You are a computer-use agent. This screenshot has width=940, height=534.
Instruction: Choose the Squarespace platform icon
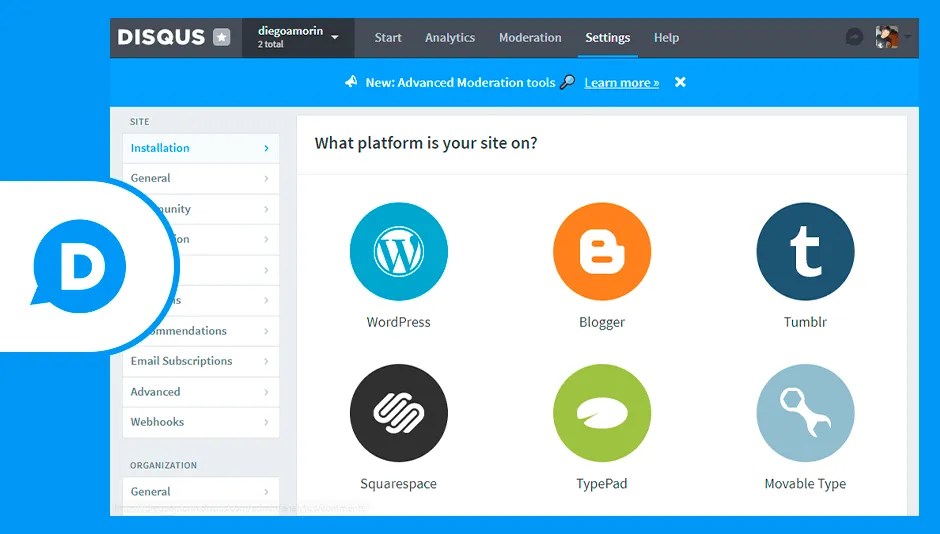399,413
